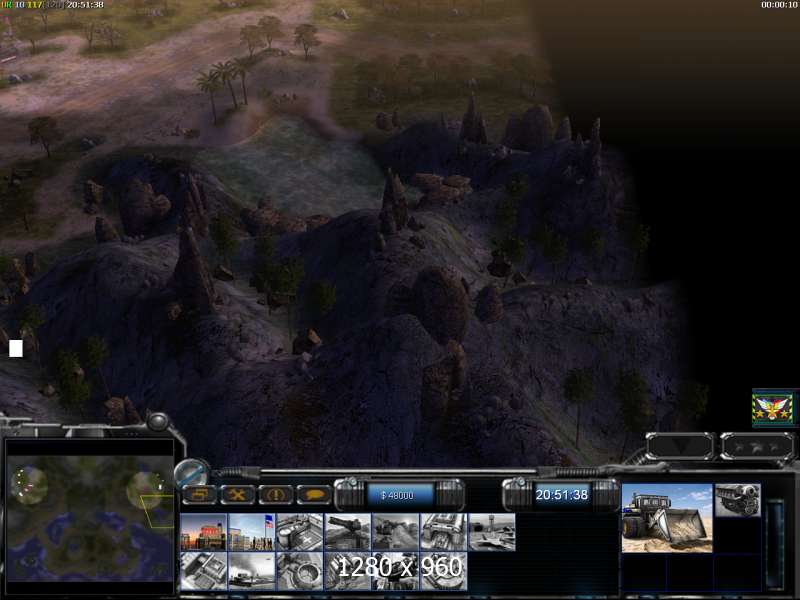800x600 pixels.
Task: Choose the smoky dockyard ship build icon
Action: coord(252,571)
